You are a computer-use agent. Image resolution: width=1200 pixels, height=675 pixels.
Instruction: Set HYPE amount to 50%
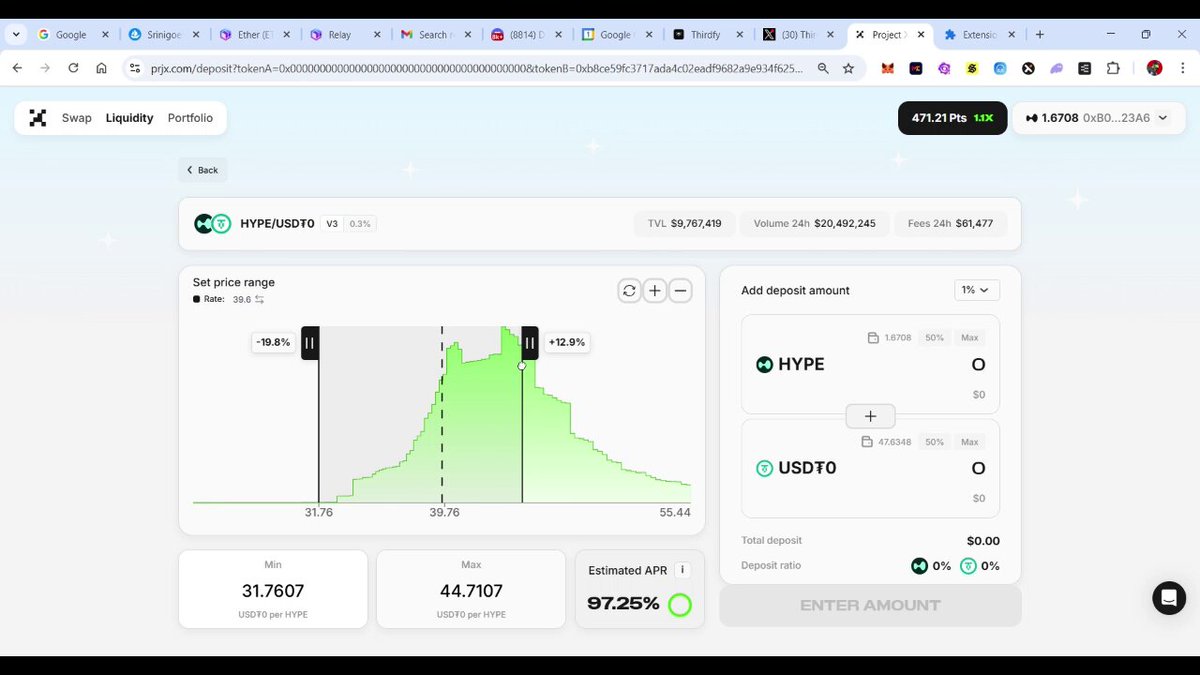(934, 338)
